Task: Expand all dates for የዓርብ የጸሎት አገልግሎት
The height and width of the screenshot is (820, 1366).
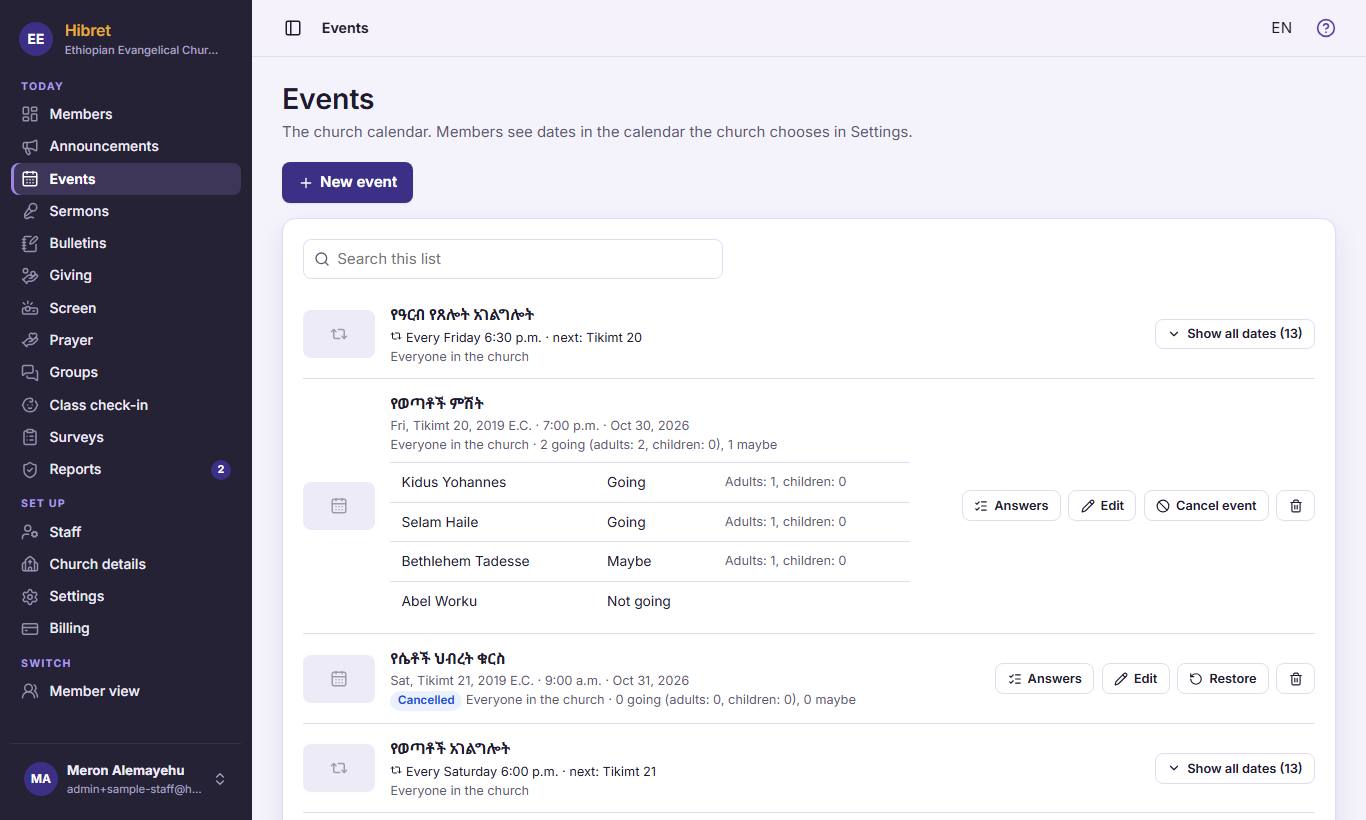Action: point(1235,334)
